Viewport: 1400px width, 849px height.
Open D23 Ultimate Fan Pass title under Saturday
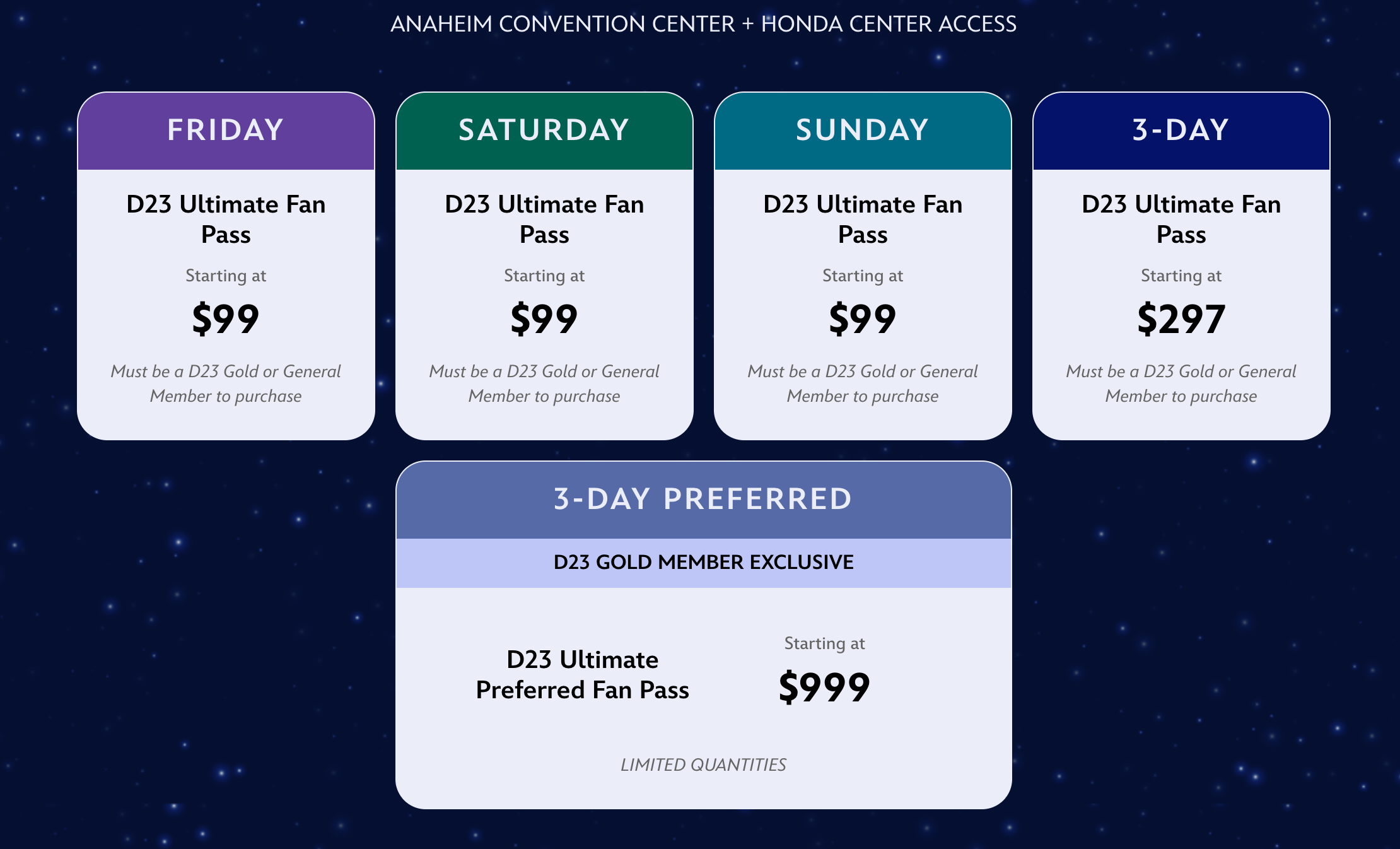[544, 219]
